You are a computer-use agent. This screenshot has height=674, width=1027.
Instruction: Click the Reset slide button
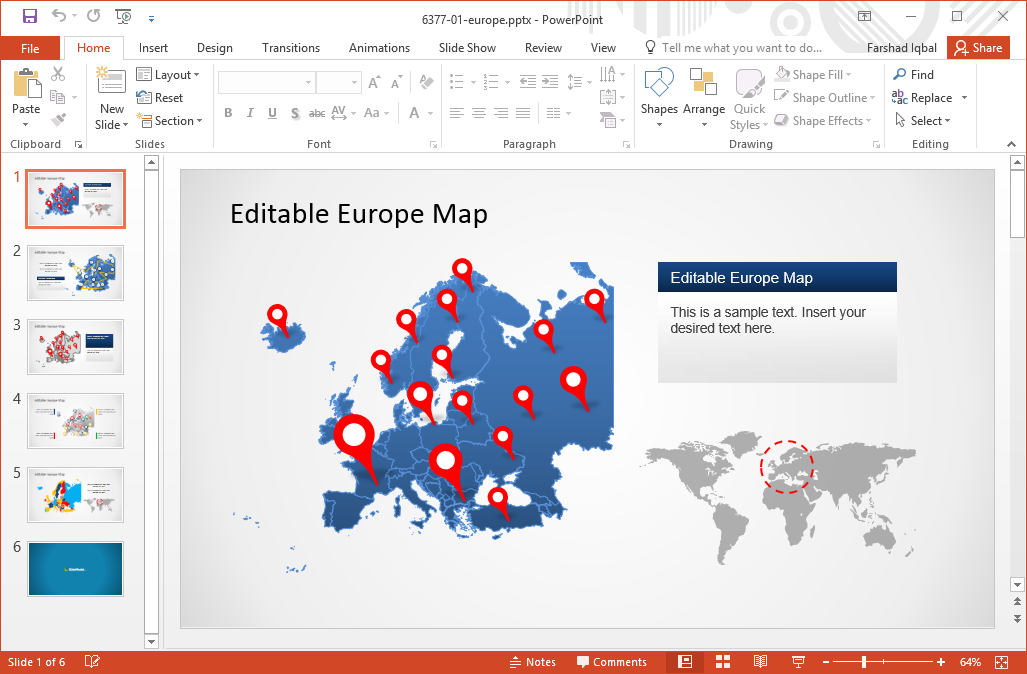tap(160, 98)
